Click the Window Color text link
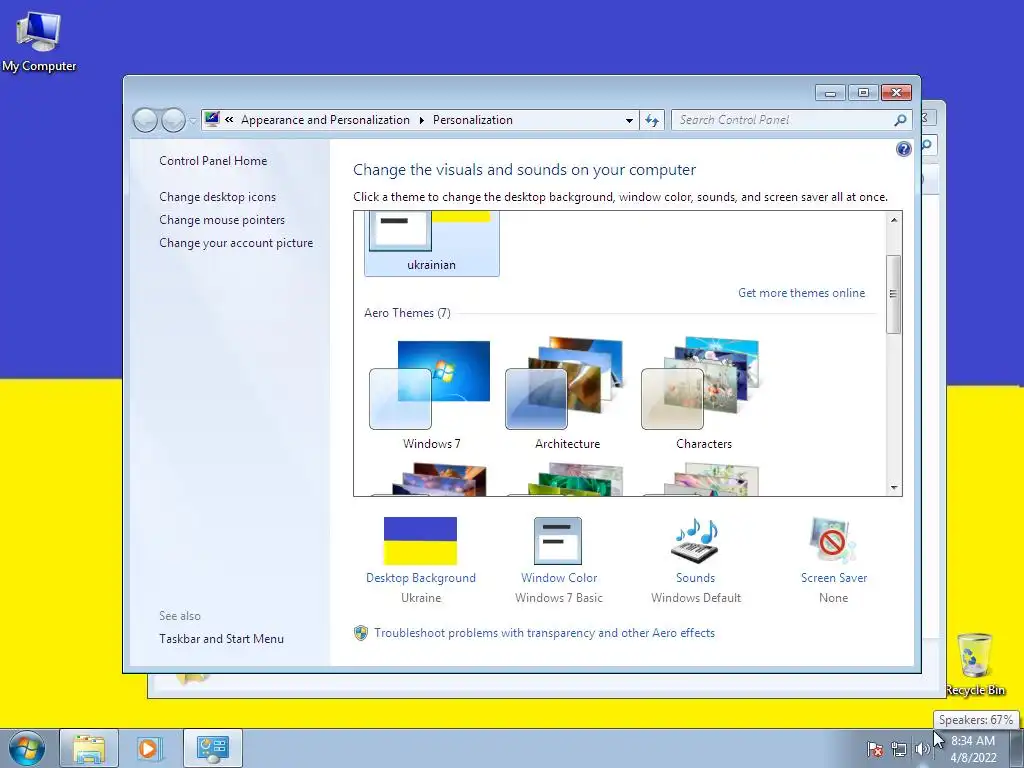Image resolution: width=1024 pixels, height=768 pixels. 559,578
